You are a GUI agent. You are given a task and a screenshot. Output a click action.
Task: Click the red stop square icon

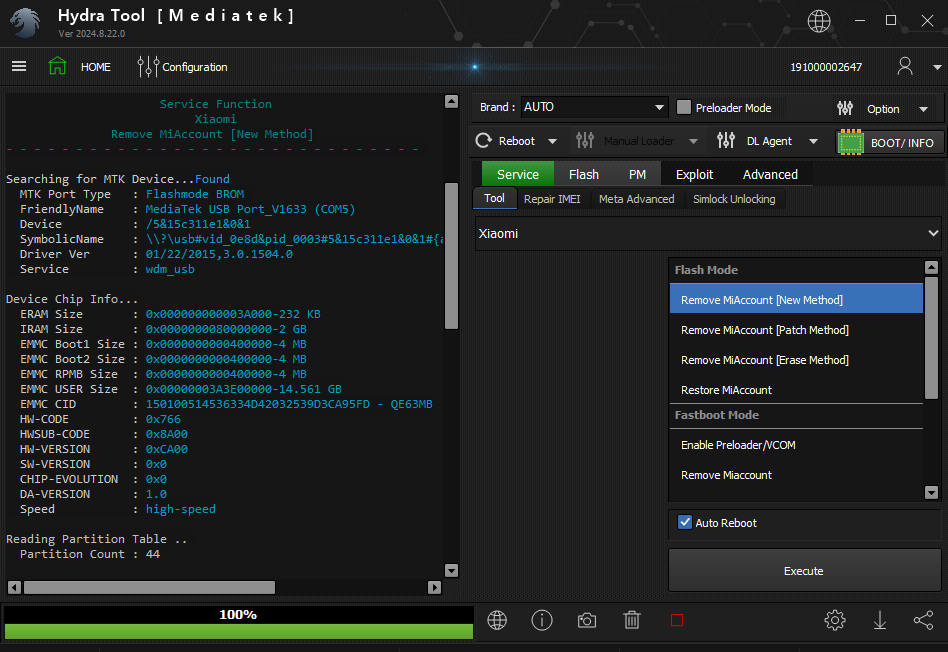click(x=677, y=621)
